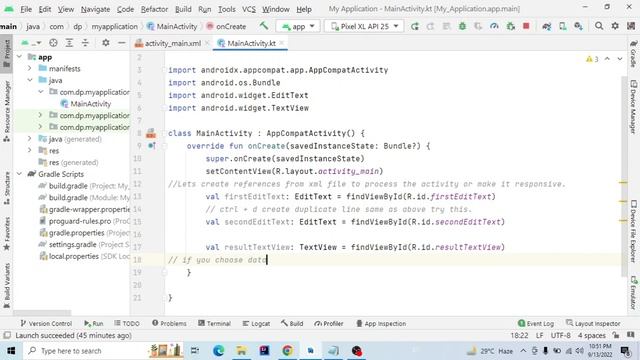
Task: Expand the java (generated) folder
Action: (30, 139)
